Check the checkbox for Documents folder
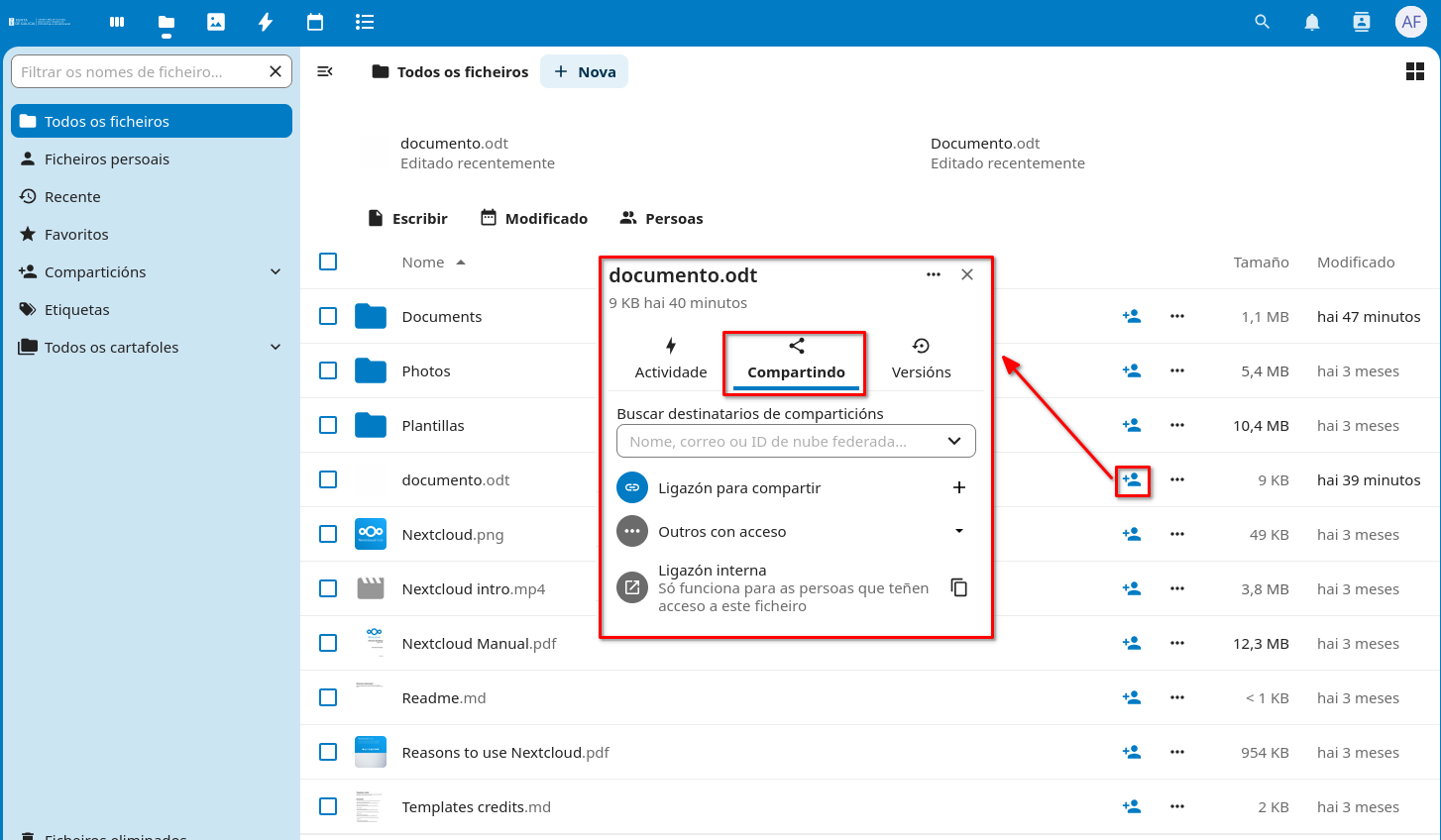1441x840 pixels. click(328, 316)
